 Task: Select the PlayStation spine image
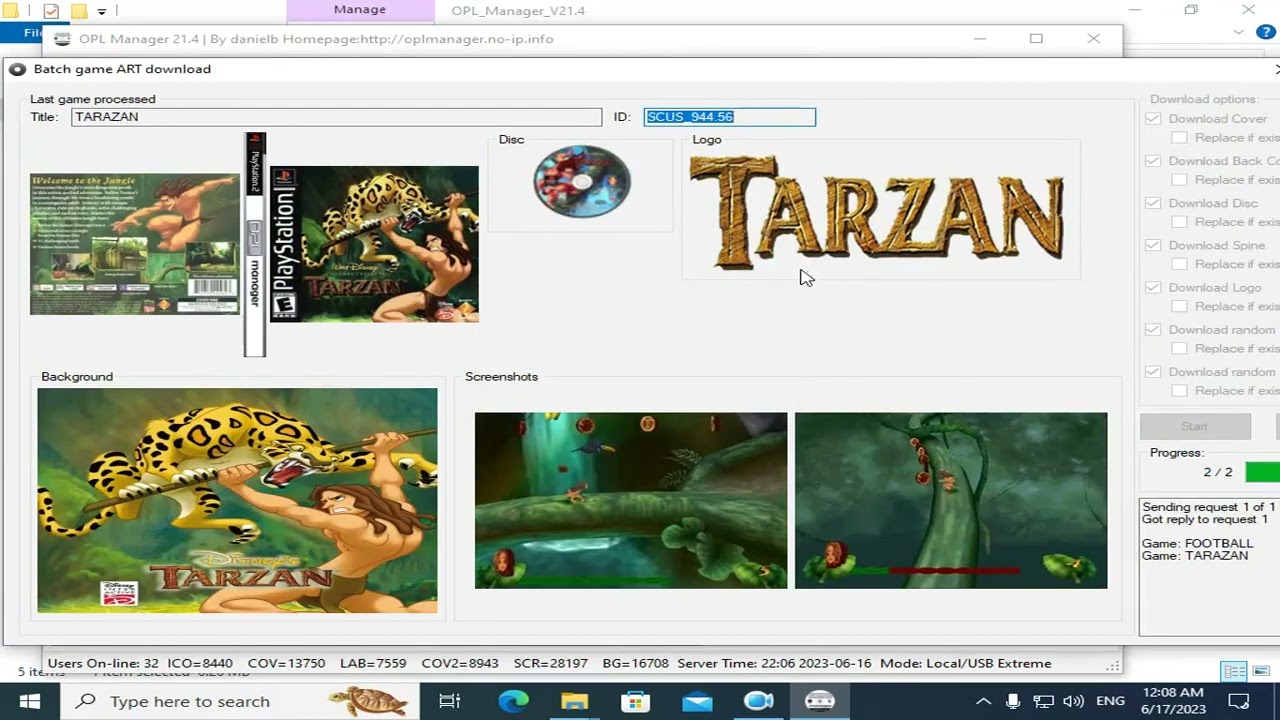[x=255, y=244]
